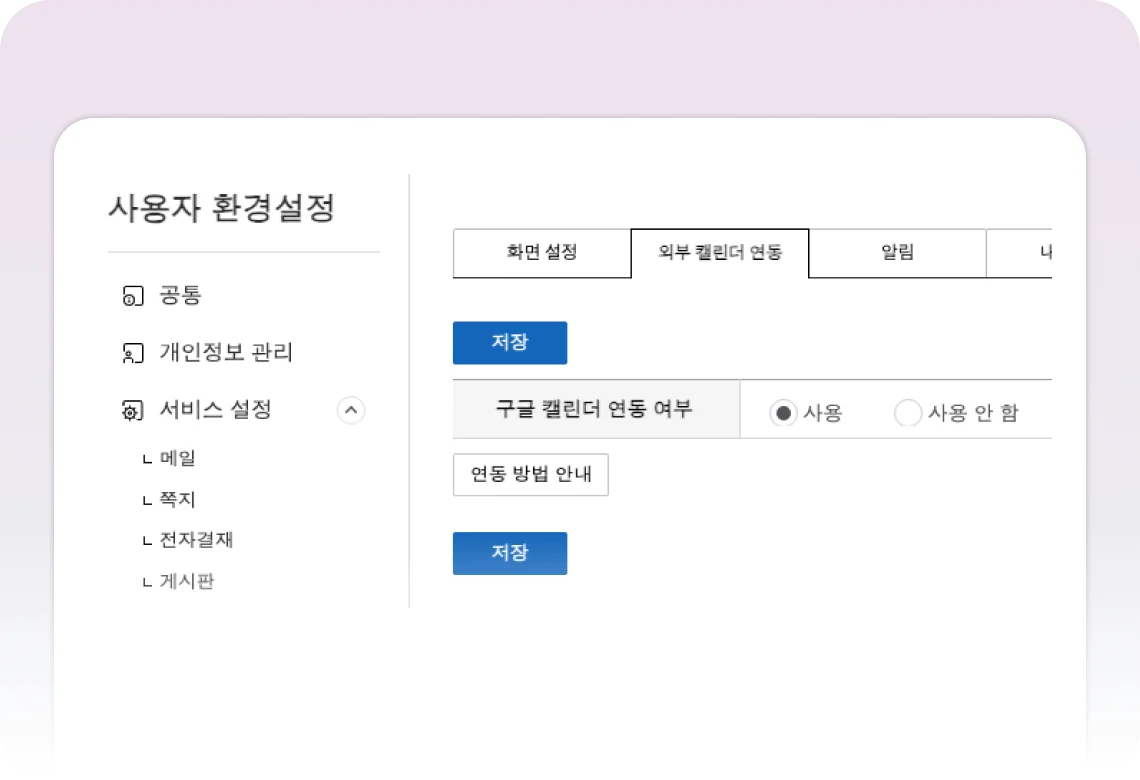Choose the 사용 안 함 radio option
Image resolution: width=1140 pixels, height=780 pixels.
pyautogui.click(x=908, y=413)
